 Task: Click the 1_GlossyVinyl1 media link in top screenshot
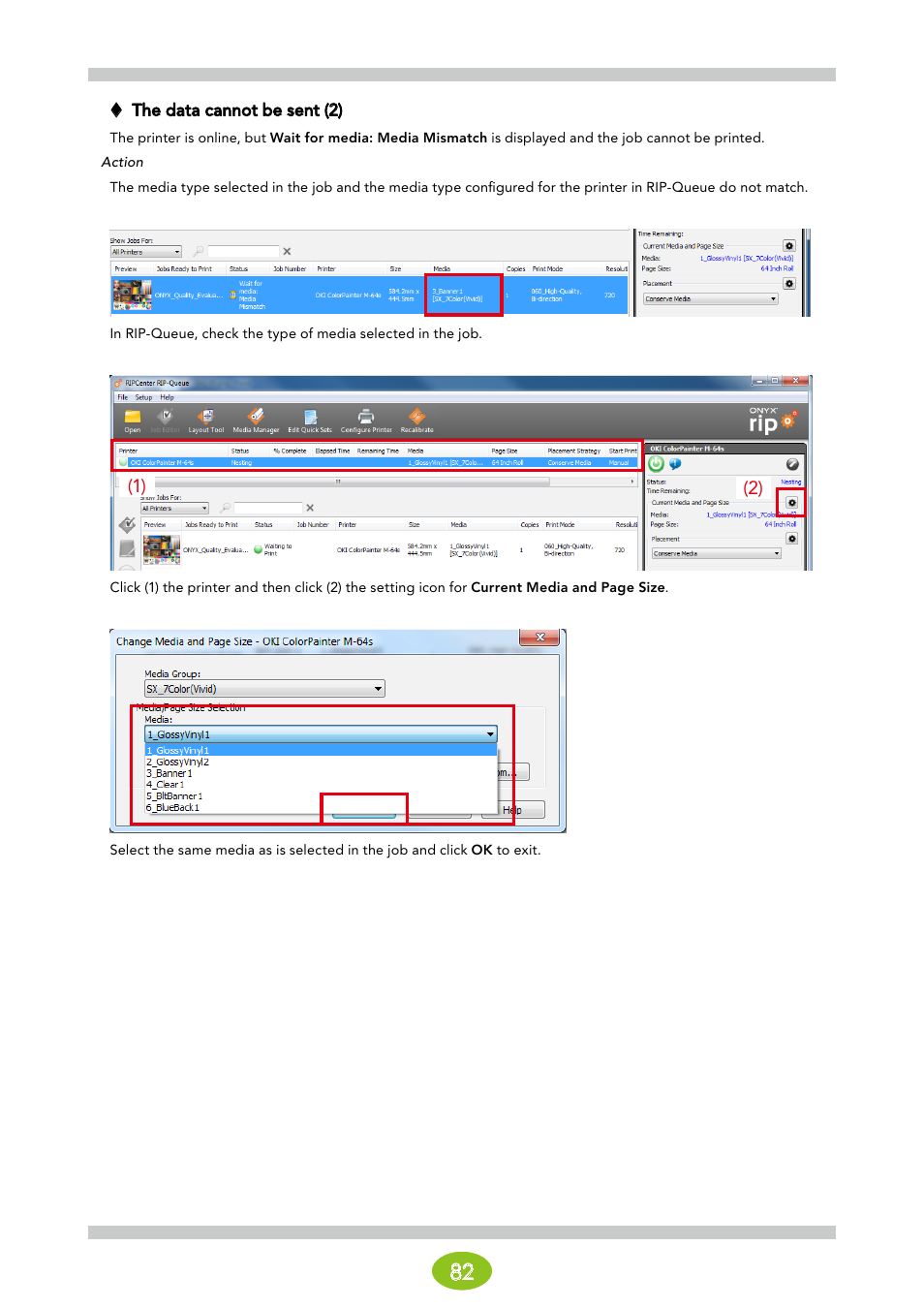coord(747,259)
